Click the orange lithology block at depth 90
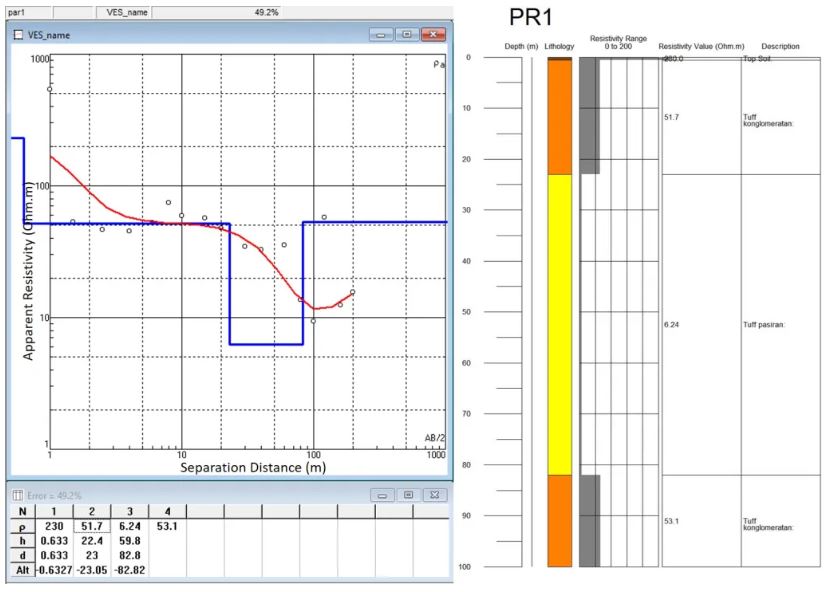 pyautogui.click(x=560, y=520)
